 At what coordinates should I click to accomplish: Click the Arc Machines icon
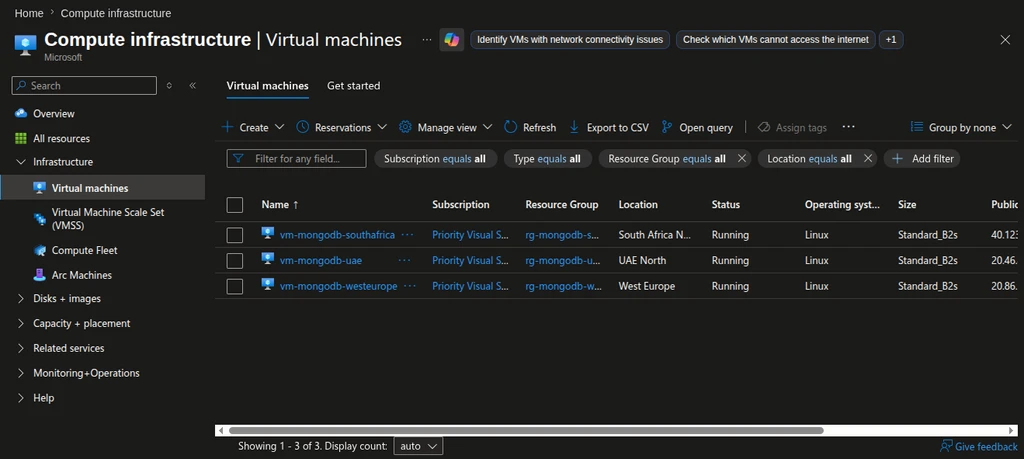pos(40,276)
